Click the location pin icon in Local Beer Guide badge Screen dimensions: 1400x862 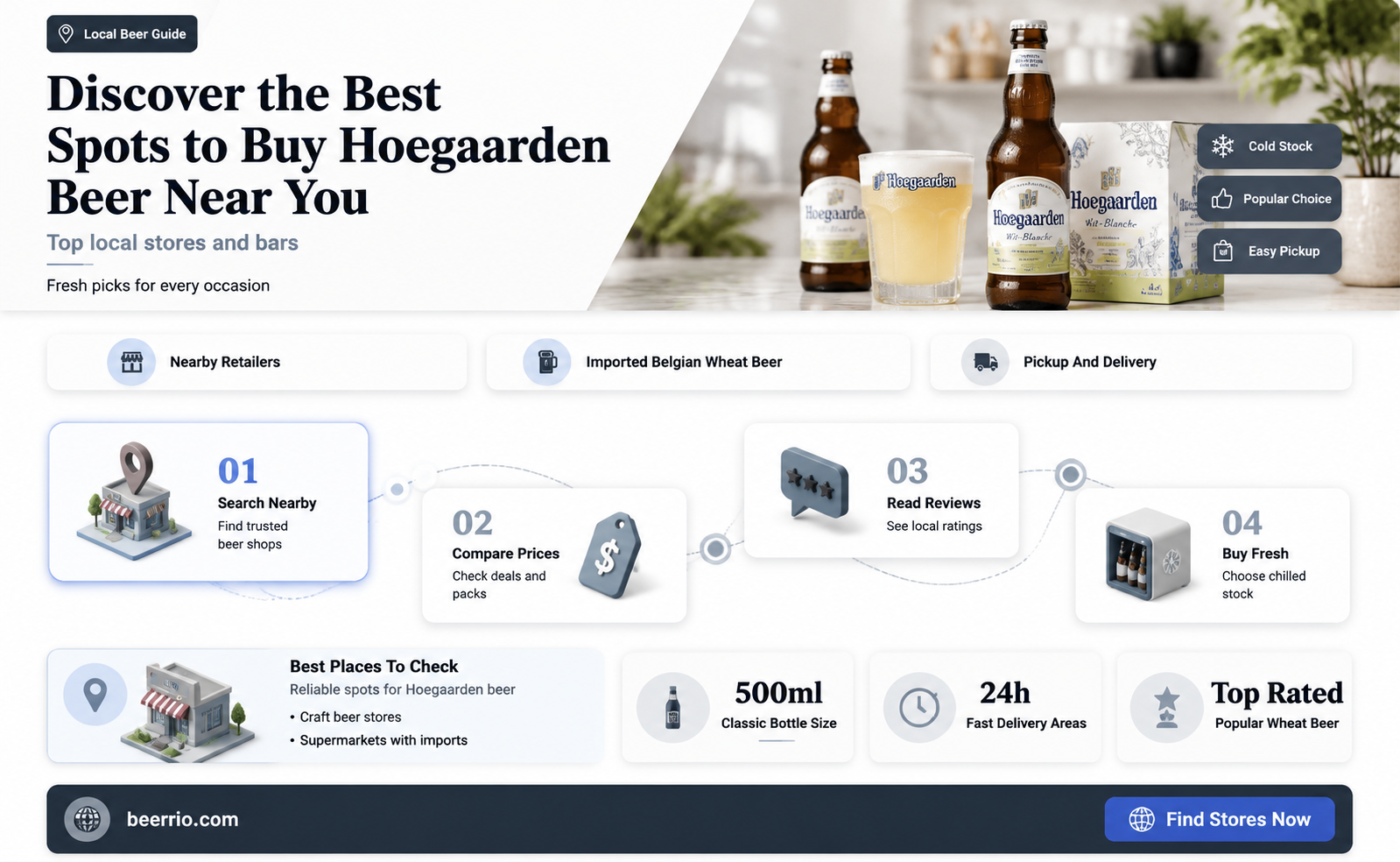66,34
